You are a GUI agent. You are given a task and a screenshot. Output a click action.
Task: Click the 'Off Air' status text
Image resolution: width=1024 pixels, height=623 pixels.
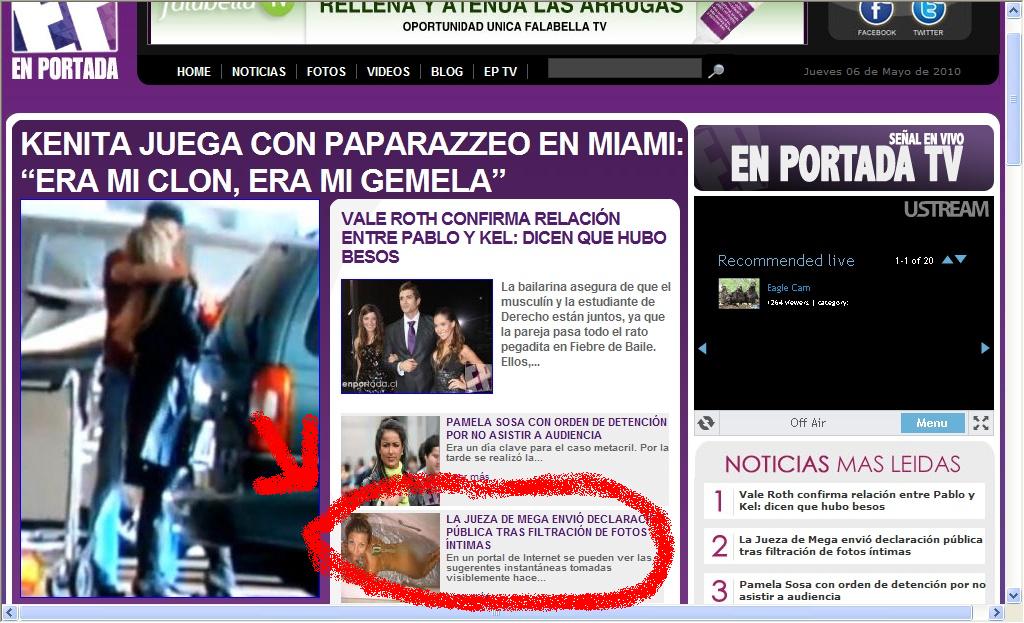(x=808, y=423)
